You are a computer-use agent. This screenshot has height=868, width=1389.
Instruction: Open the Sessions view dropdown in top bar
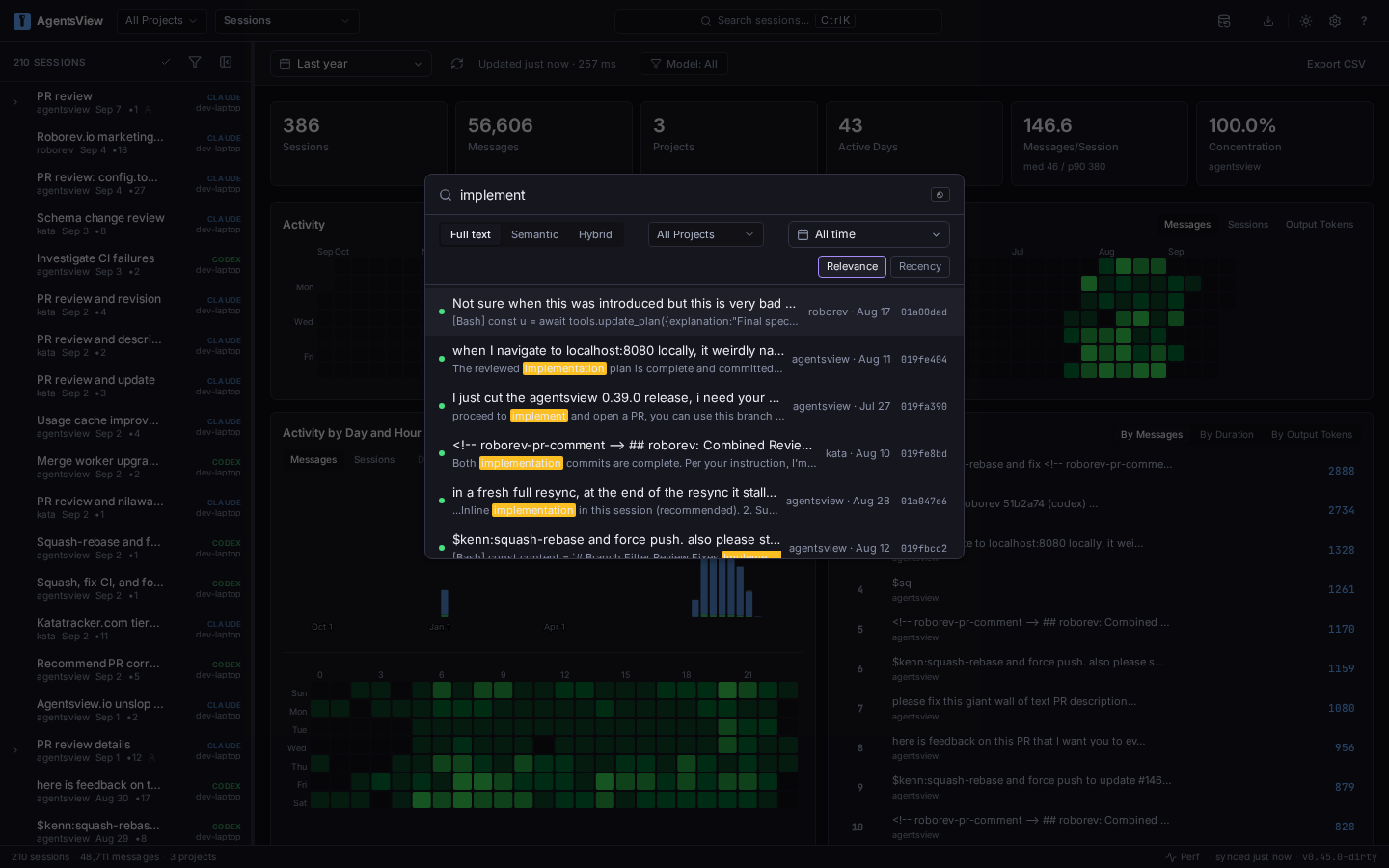pyautogui.click(x=286, y=21)
